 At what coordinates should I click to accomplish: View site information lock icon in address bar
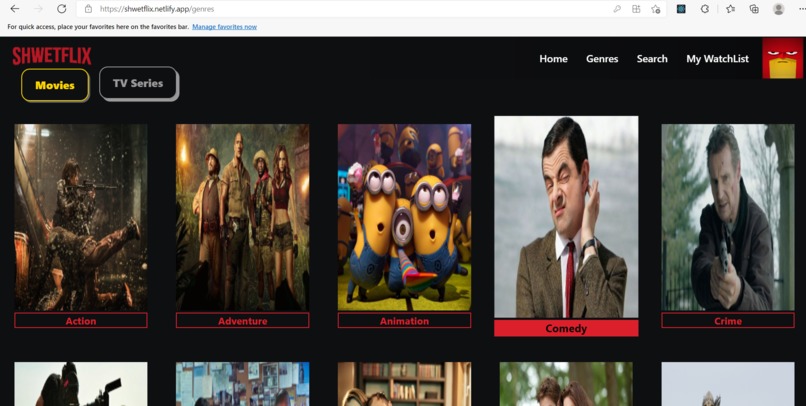pos(88,9)
